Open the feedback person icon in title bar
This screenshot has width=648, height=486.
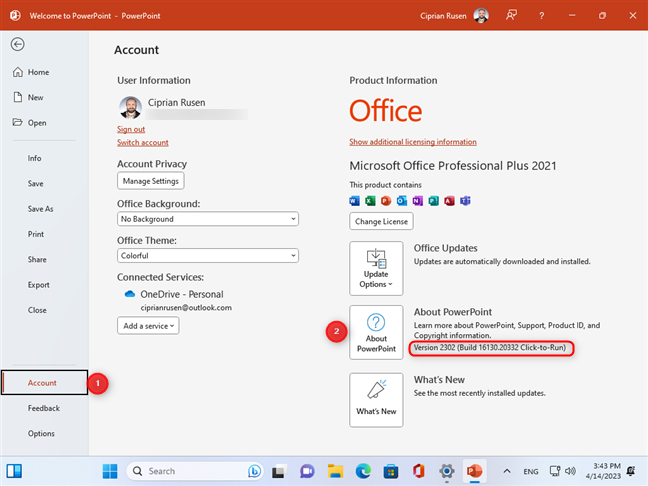tap(511, 16)
